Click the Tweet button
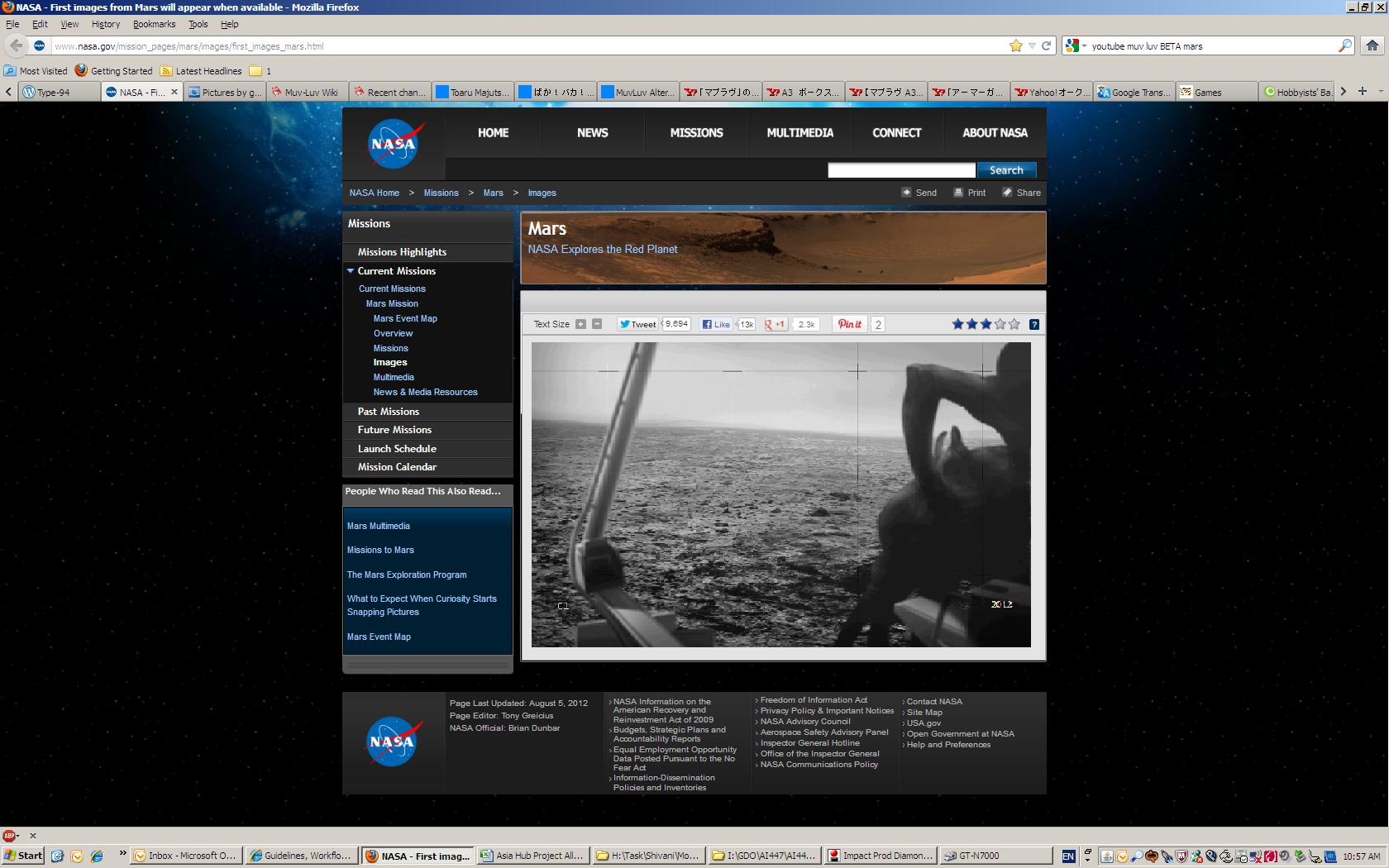Viewport: 1389px width, 868px height. pos(637,324)
